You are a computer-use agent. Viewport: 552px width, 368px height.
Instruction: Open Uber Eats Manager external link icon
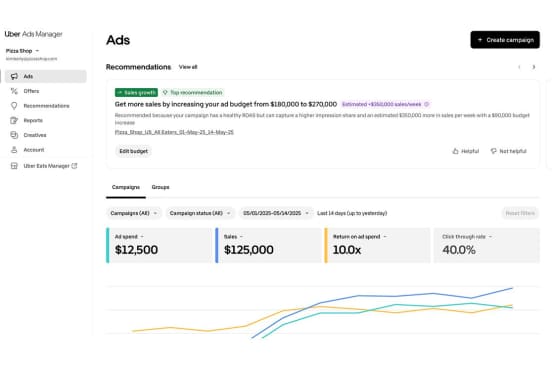[74, 166]
